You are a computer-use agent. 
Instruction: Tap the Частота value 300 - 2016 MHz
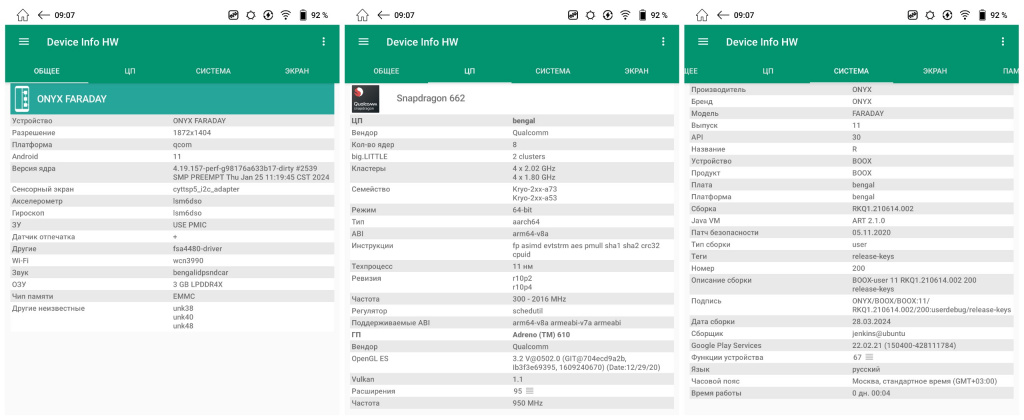click(539, 299)
